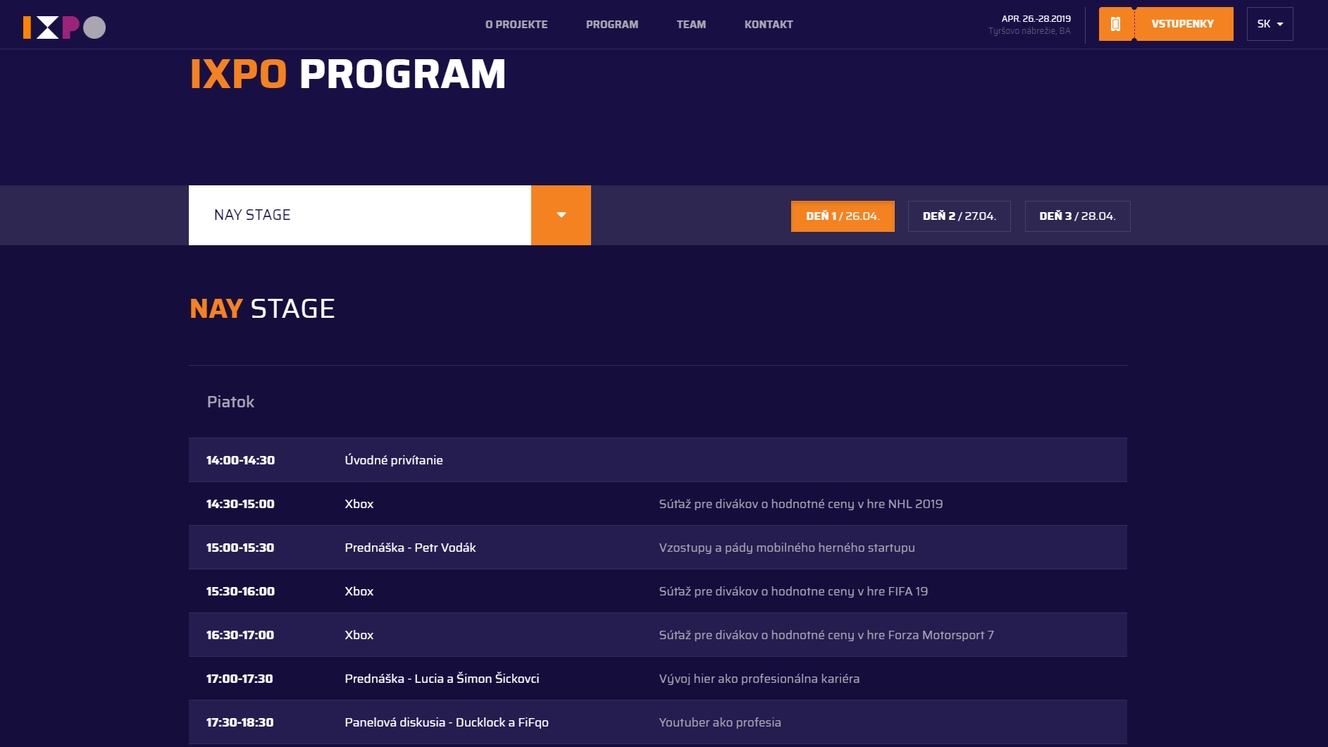
Task: Click the 15:30-16:00 time cell
Action: pyautogui.click(x=240, y=592)
